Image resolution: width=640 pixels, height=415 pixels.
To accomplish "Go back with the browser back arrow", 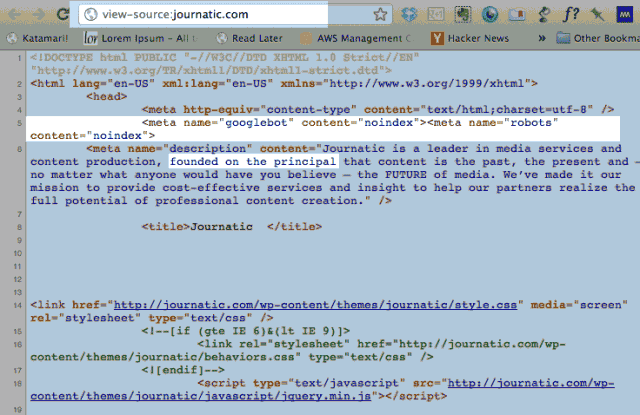I will [x=14, y=15].
